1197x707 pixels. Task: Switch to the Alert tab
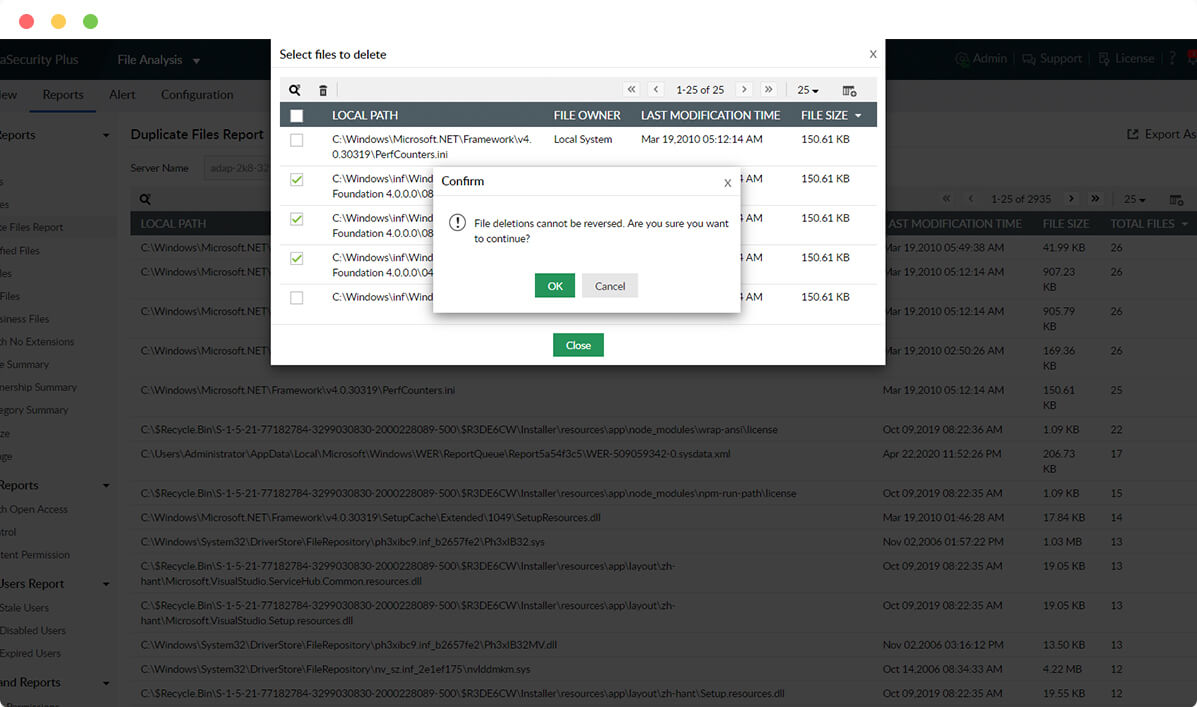[121, 95]
